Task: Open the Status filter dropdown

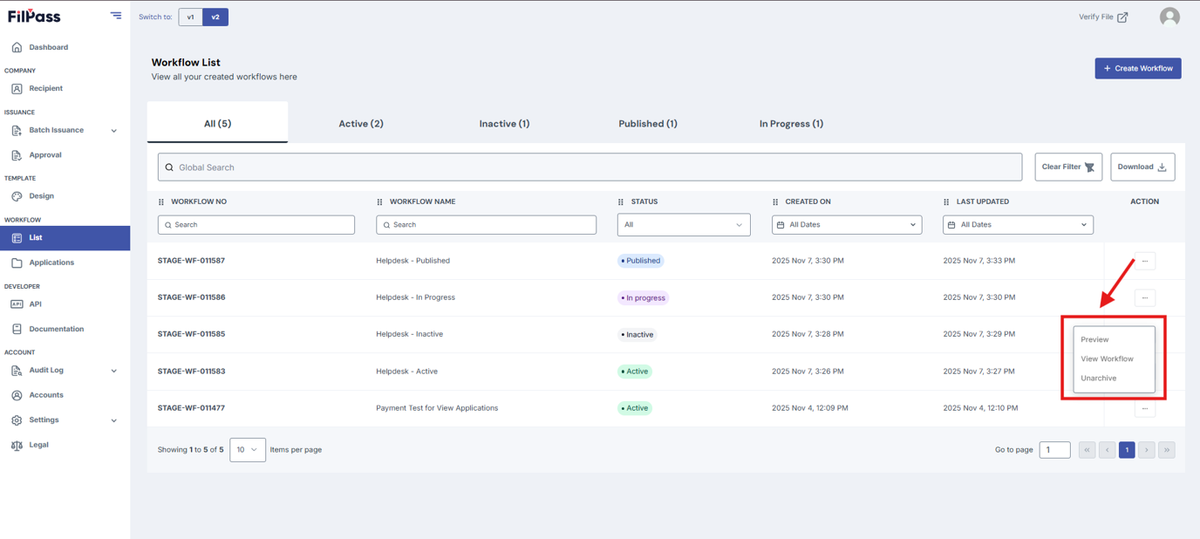Action: click(684, 225)
